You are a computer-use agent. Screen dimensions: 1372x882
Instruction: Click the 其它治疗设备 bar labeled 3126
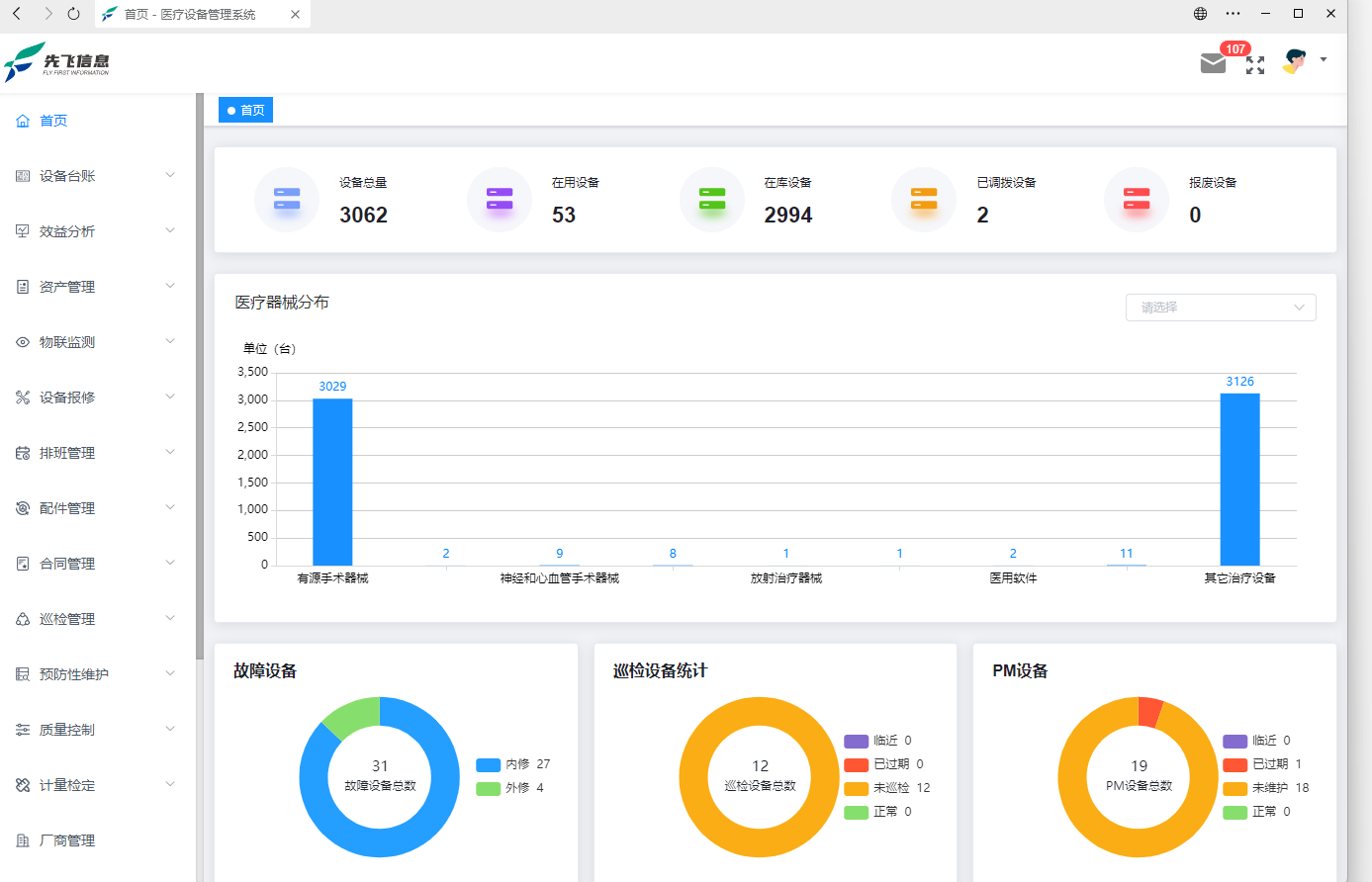point(1239,480)
